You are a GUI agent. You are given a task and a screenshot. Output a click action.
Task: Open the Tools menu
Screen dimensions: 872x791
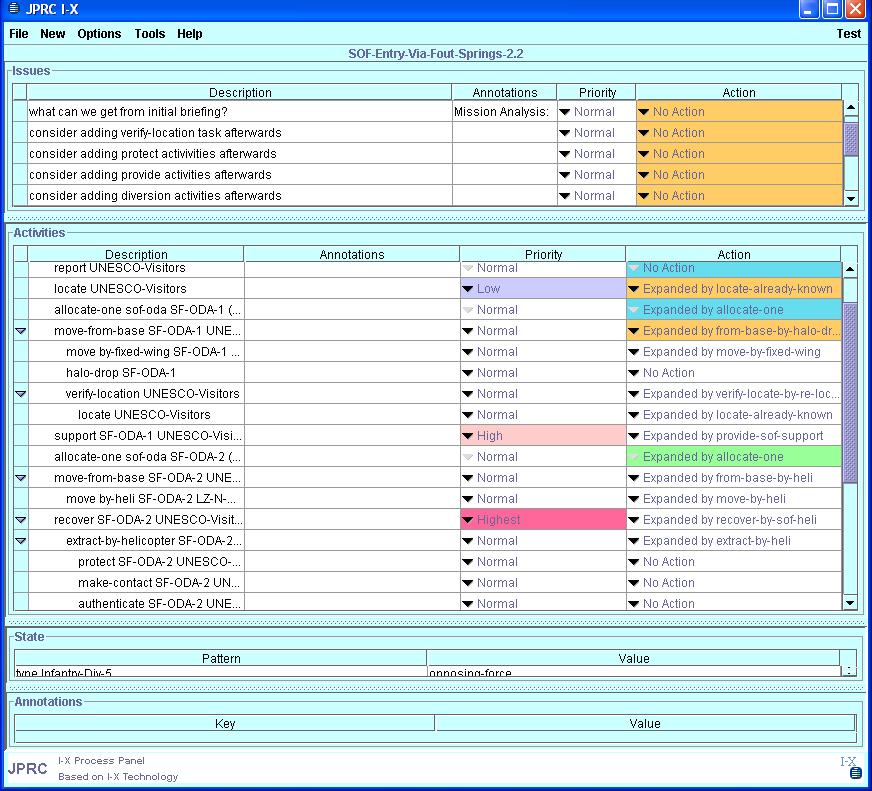pos(149,34)
